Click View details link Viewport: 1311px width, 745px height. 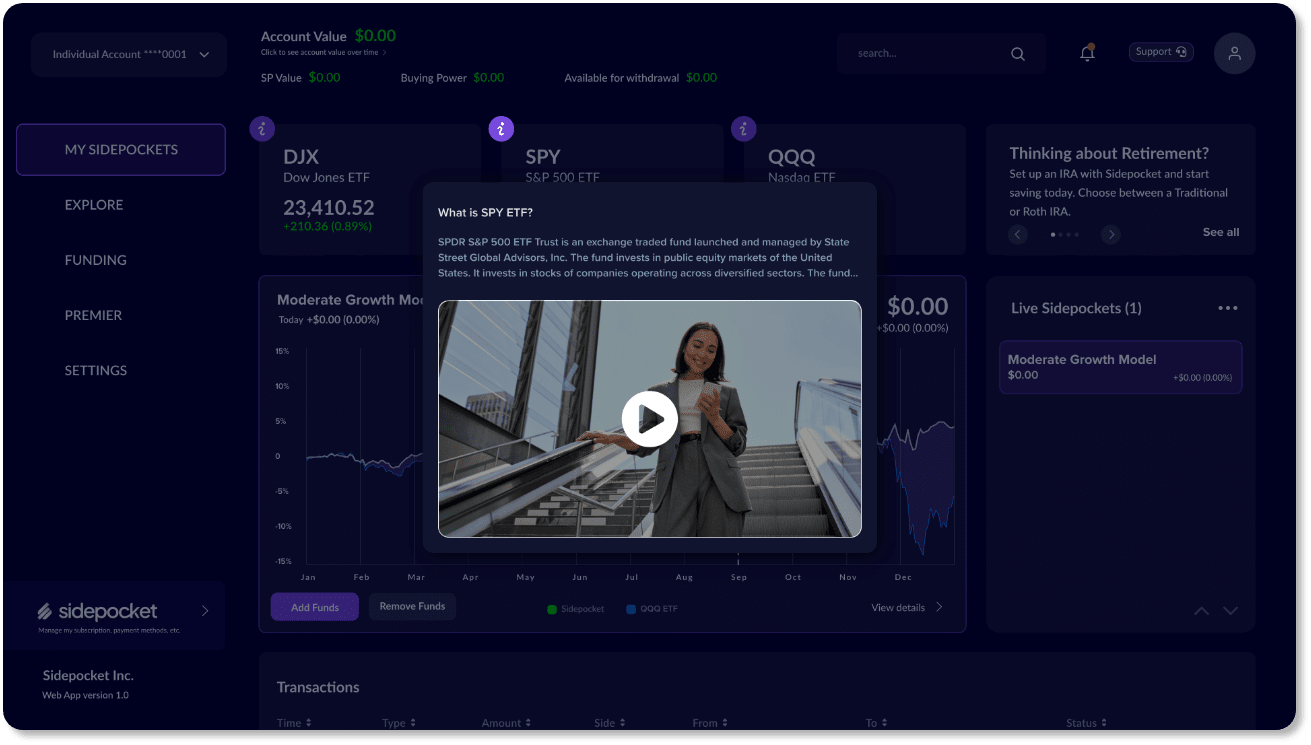907,607
